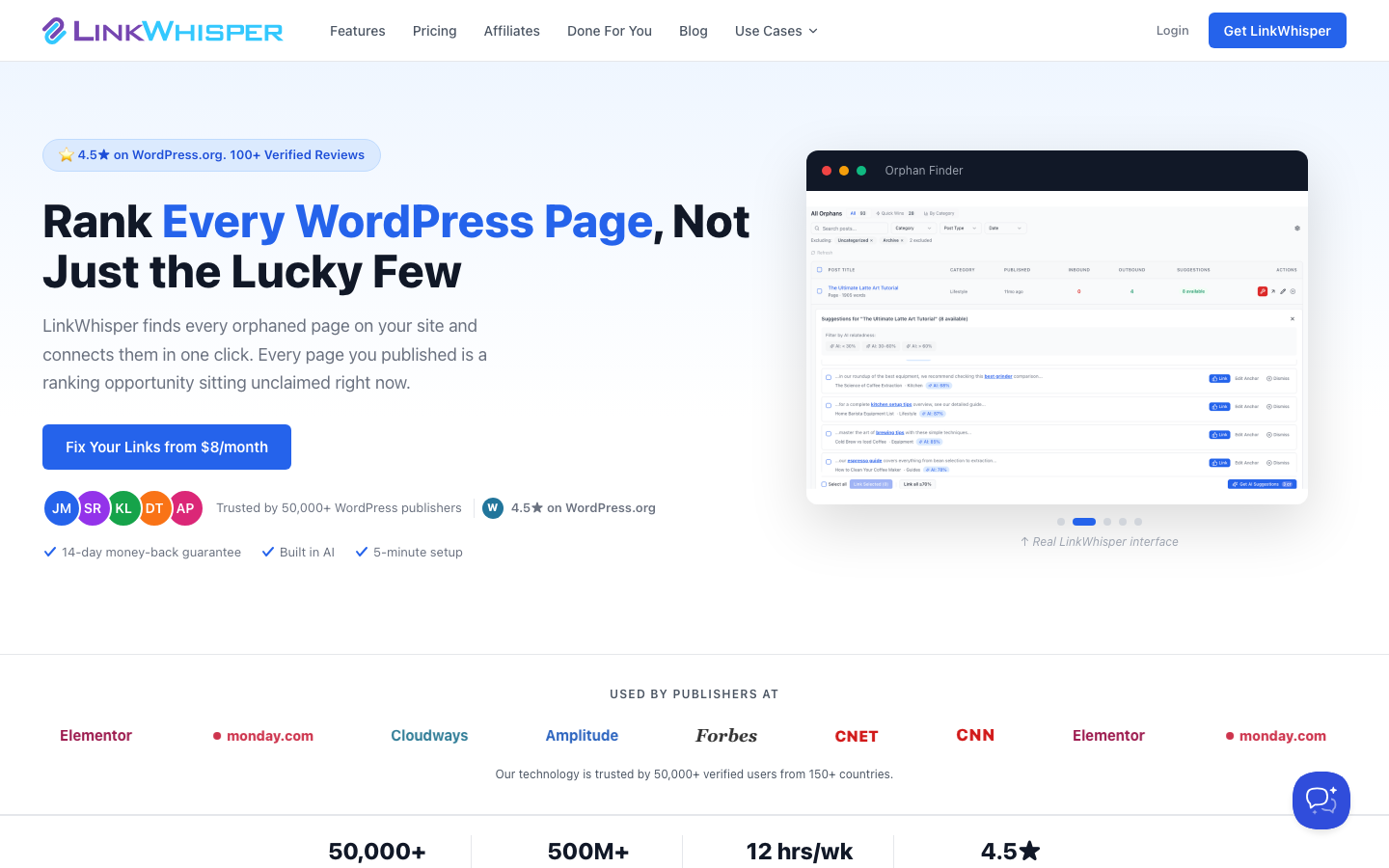Expand the Use Cases dropdown menu

(776, 31)
